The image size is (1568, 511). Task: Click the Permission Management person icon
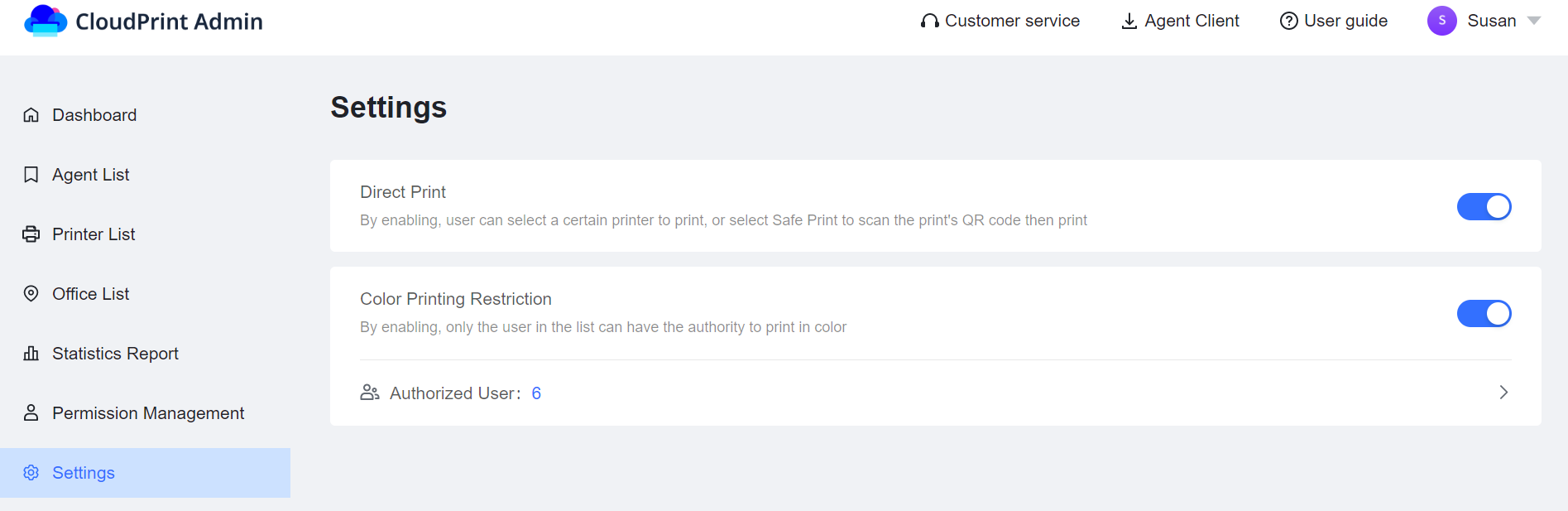(x=31, y=413)
